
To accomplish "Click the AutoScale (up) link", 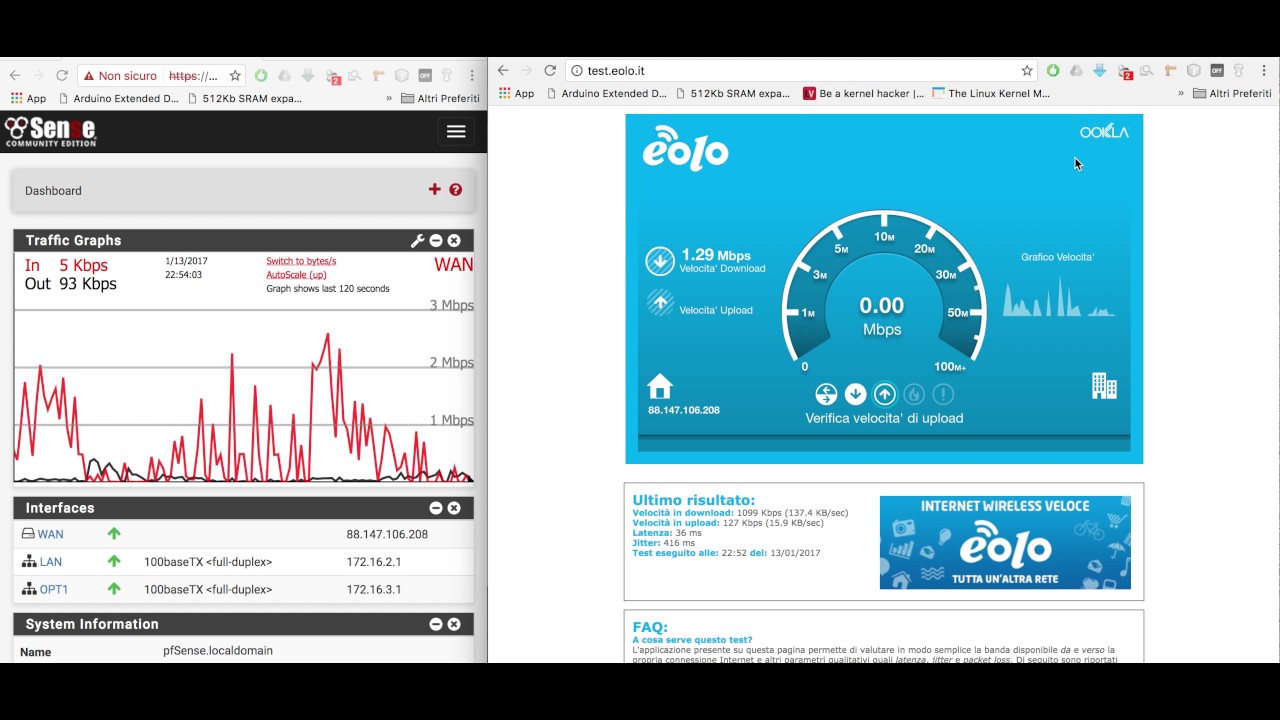I will pos(296,275).
